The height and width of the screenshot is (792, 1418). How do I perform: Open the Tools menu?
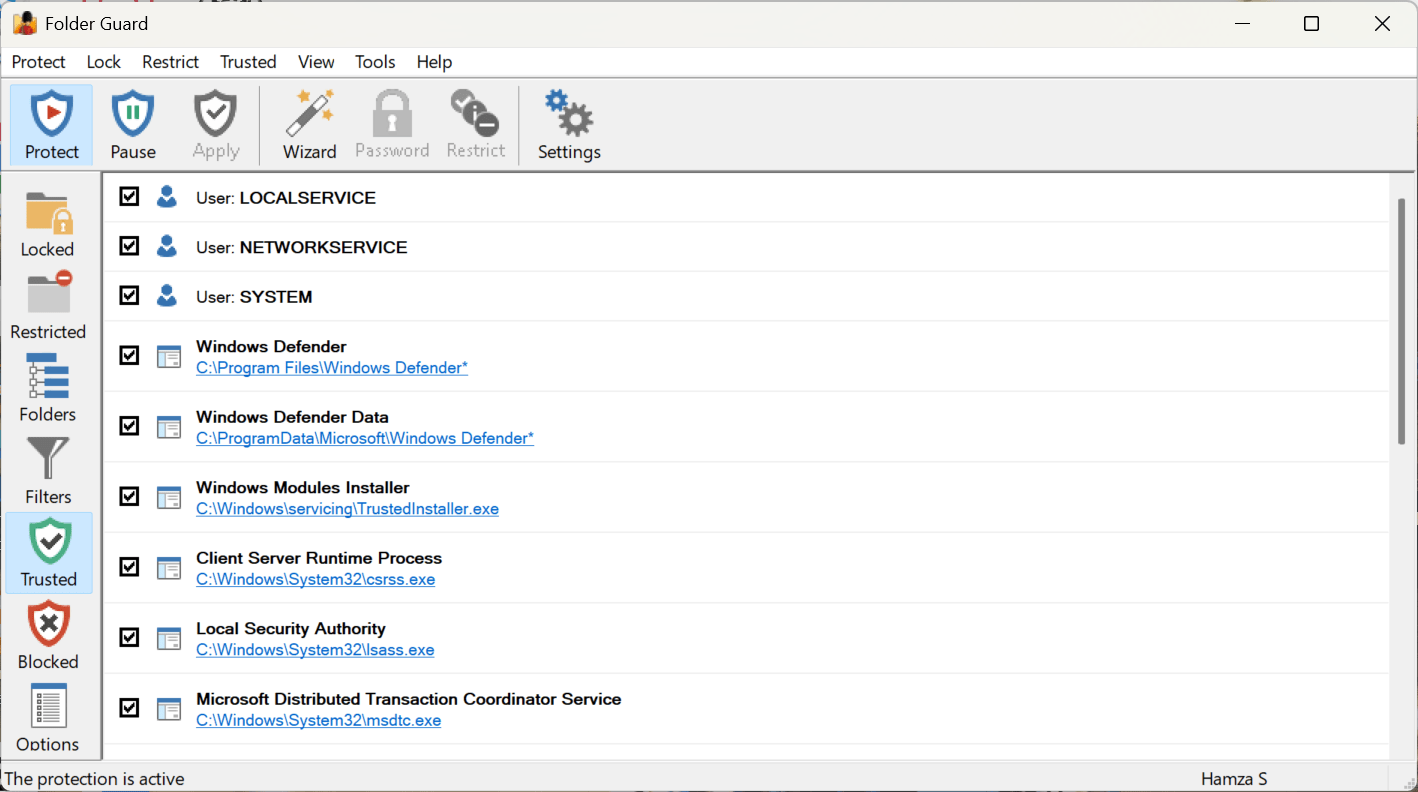[x=375, y=62]
